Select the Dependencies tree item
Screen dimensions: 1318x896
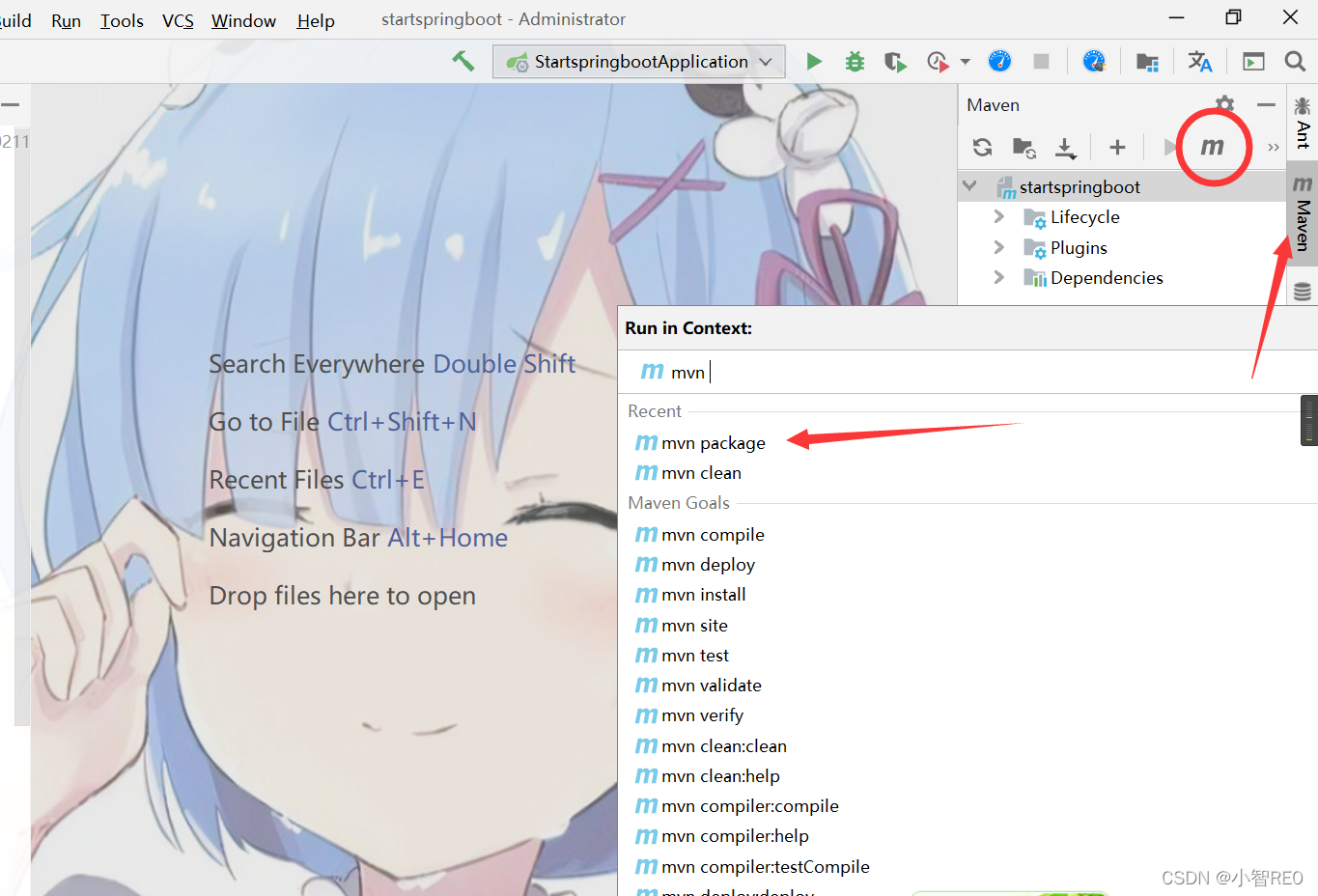[x=1107, y=278]
